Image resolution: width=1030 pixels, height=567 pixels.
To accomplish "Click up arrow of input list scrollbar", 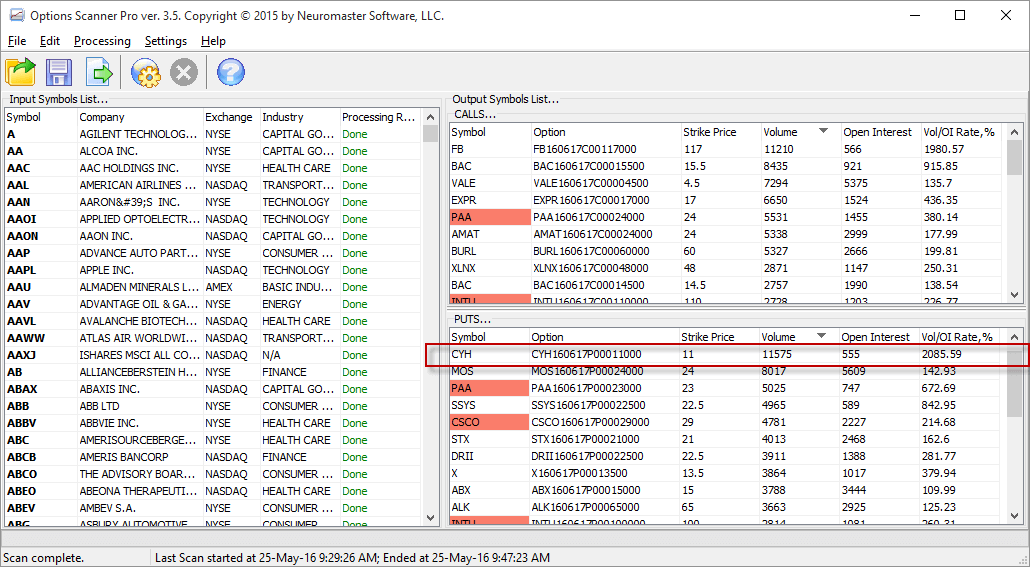I will pyautogui.click(x=430, y=117).
